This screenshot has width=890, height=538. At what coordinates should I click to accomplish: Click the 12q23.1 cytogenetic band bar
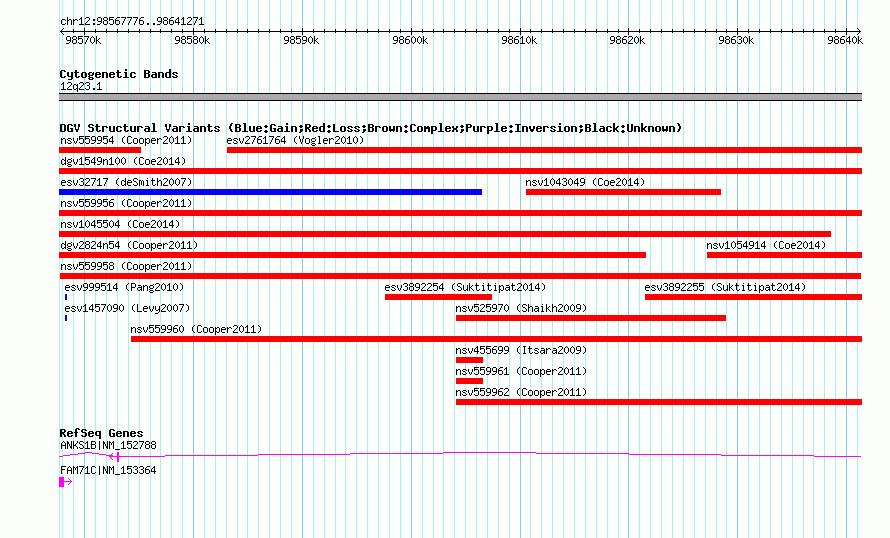point(460,97)
